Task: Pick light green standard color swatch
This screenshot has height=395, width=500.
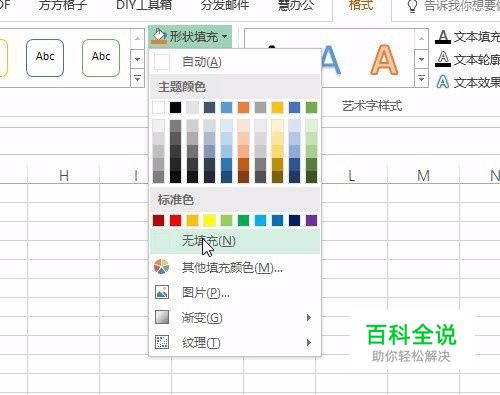Action: click(x=226, y=220)
